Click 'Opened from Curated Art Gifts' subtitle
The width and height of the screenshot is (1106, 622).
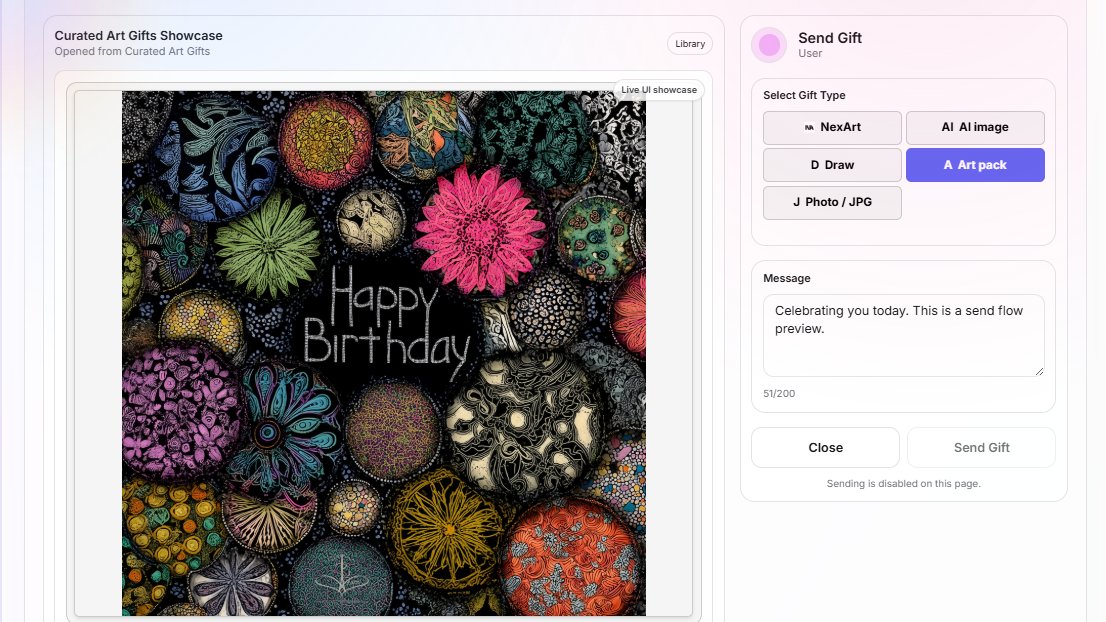pyautogui.click(x=132, y=51)
